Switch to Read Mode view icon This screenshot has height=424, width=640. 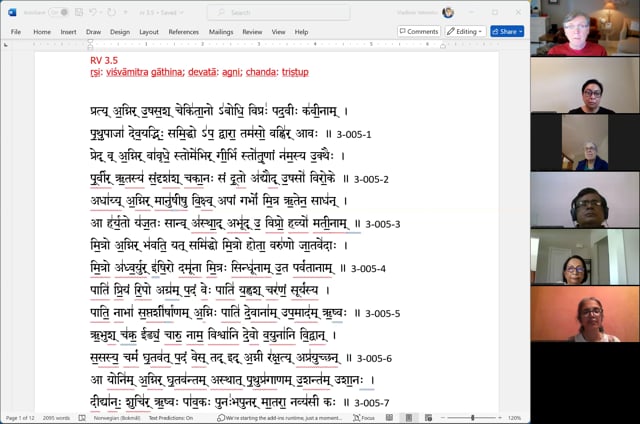(389, 417)
